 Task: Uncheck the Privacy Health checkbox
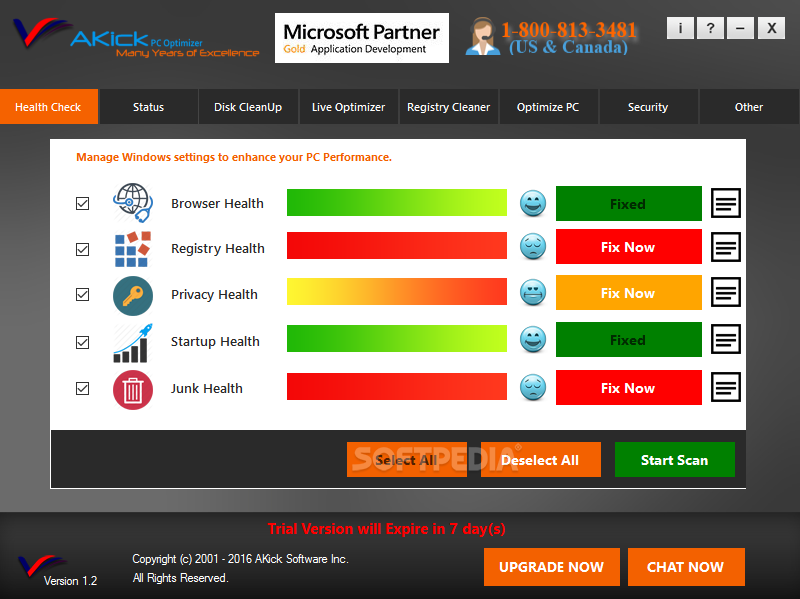(83, 294)
